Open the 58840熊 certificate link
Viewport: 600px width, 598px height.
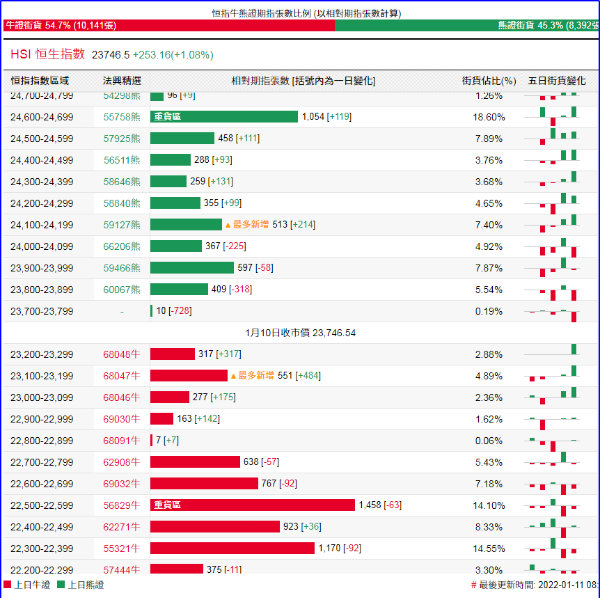(122, 203)
